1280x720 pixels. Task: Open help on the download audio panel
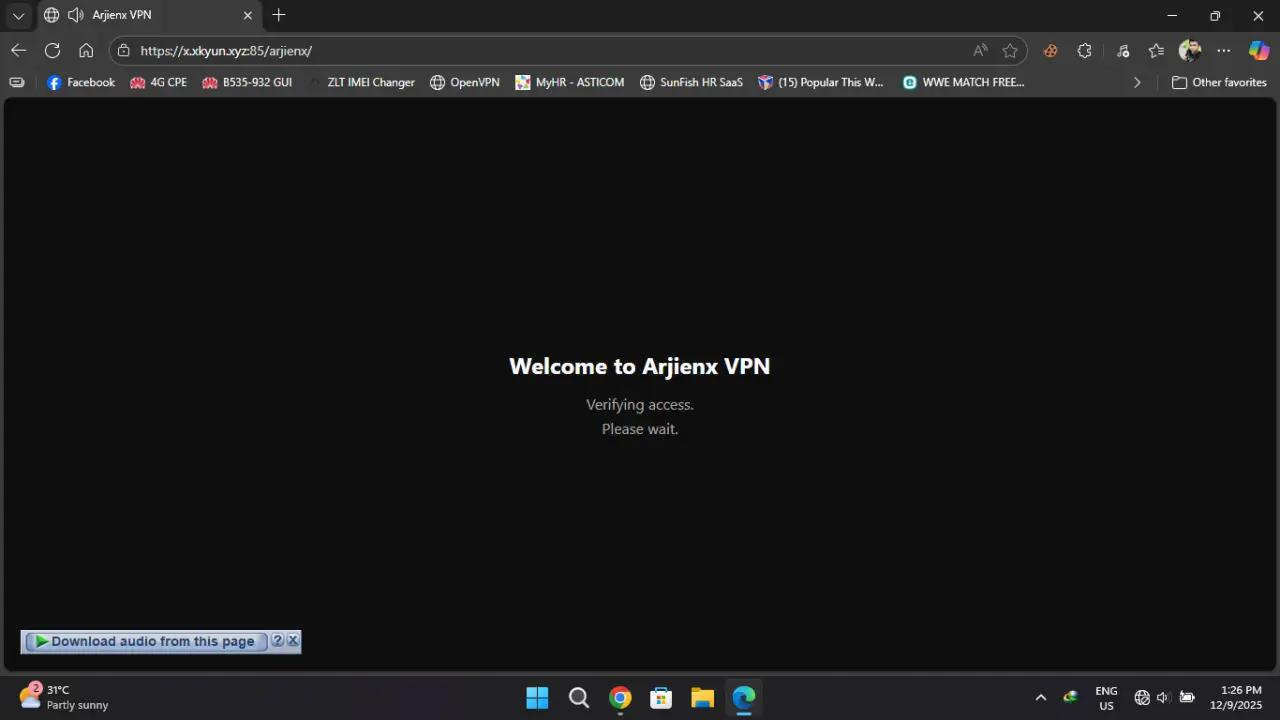tap(278, 641)
